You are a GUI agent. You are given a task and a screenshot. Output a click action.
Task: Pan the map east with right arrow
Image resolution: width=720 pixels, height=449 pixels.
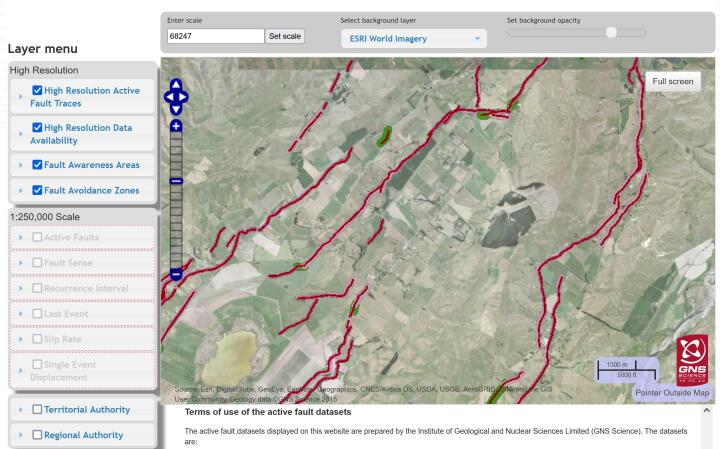click(185, 97)
